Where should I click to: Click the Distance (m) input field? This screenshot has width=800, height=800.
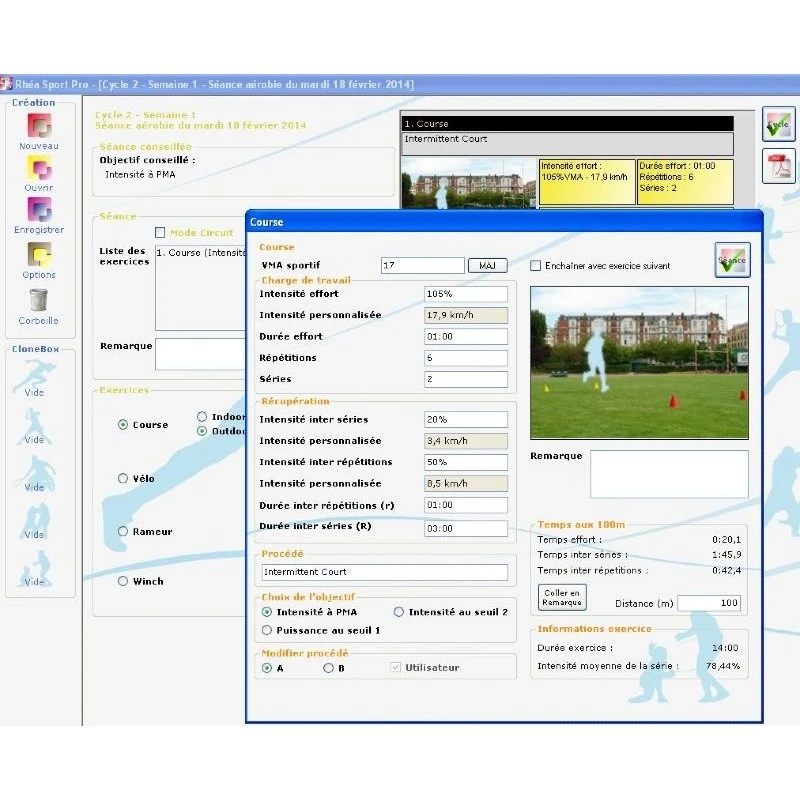(712, 603)
